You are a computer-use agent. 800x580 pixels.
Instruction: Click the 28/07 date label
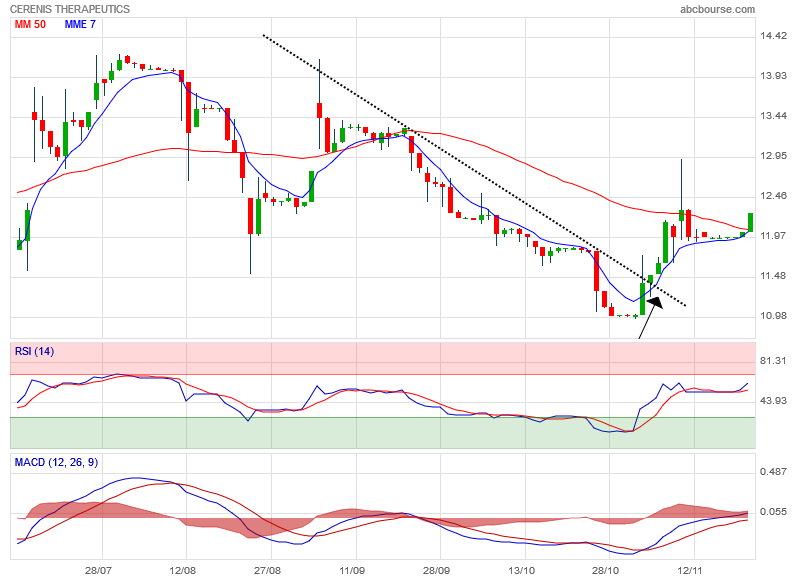pos(98,570)
